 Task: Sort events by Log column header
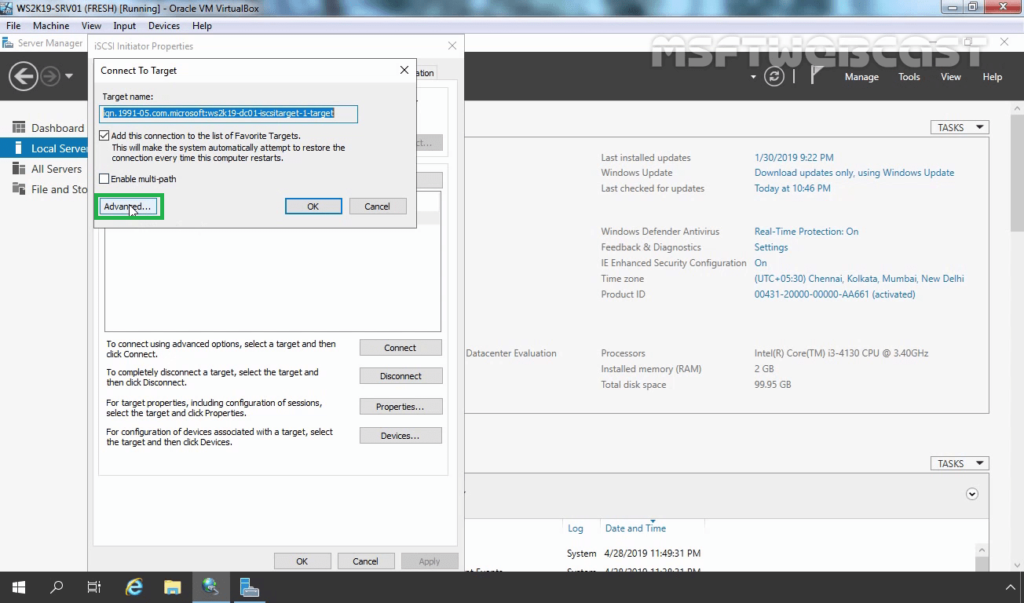(575, 528)
